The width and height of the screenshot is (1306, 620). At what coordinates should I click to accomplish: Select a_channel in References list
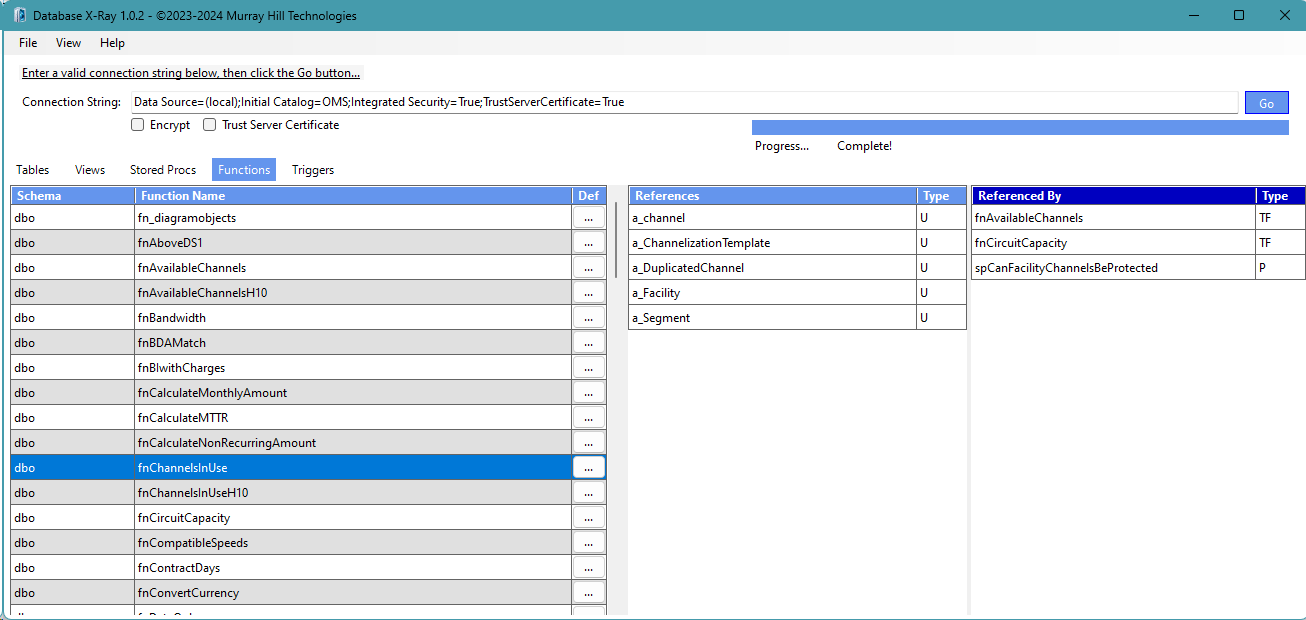[x=773, y=217]
